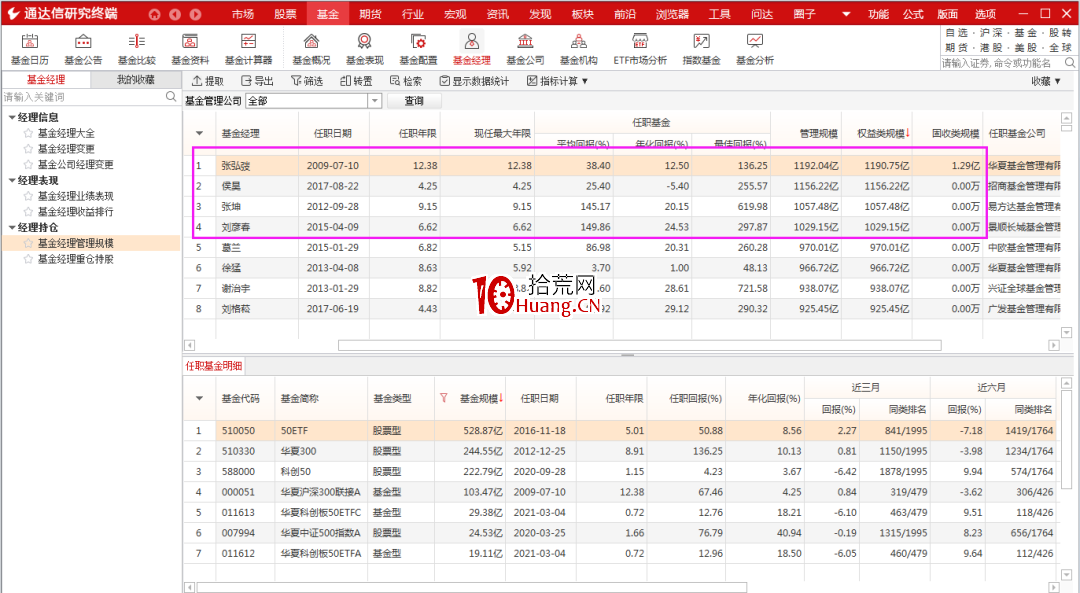The height and width of the screenshot is (593, 1080).
Task: Open the 筛选 filter tool
Action: click(307, 81)
